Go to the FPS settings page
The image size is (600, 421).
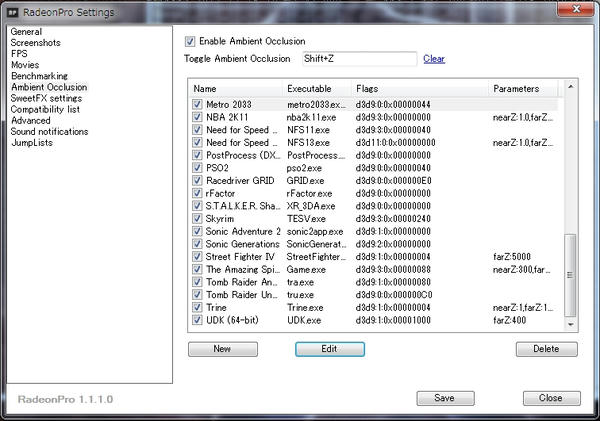coord(19,54)
